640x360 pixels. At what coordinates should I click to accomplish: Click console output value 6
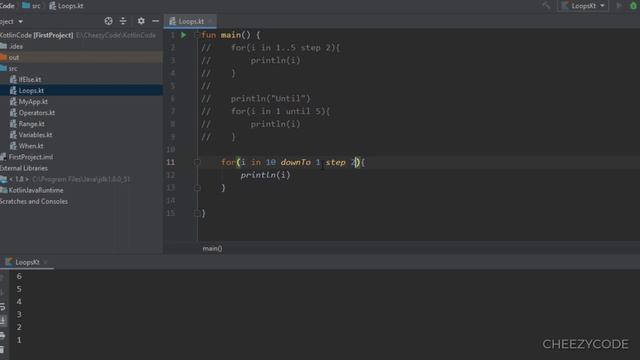click(x=19, y=276)
